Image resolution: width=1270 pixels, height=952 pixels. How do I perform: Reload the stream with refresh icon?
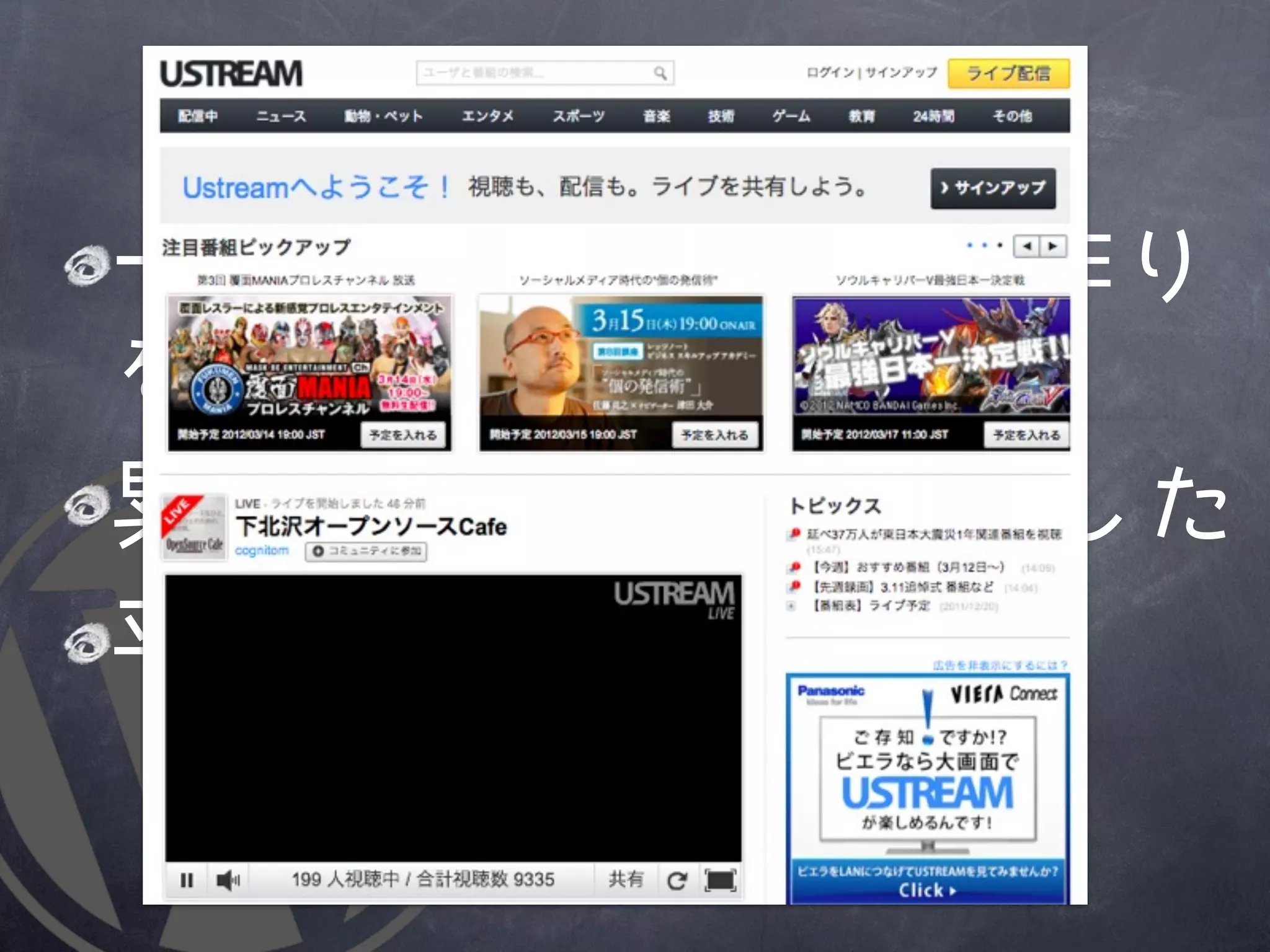tap(677, 880)
